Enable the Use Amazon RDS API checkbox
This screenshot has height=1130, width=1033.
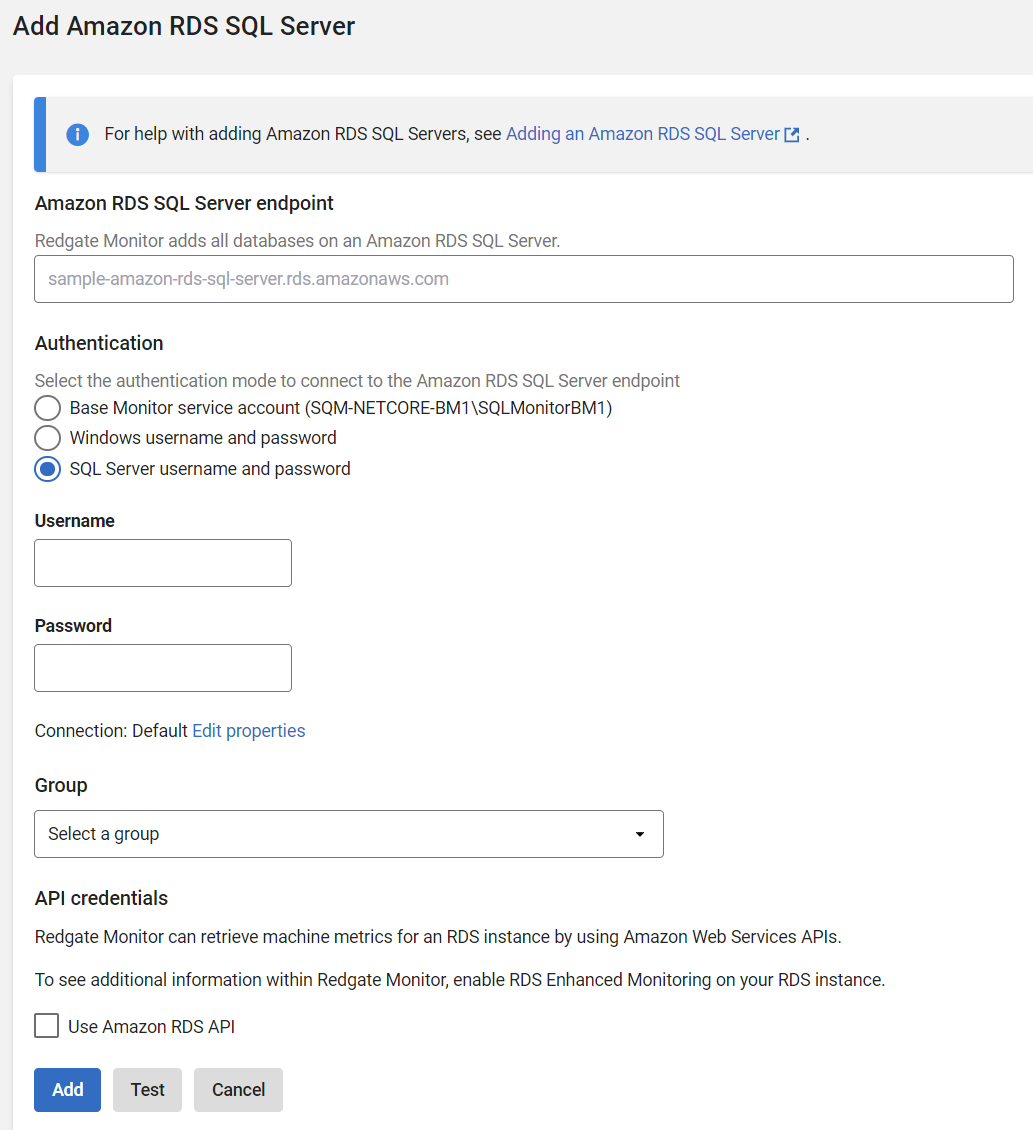[47, 1026]
